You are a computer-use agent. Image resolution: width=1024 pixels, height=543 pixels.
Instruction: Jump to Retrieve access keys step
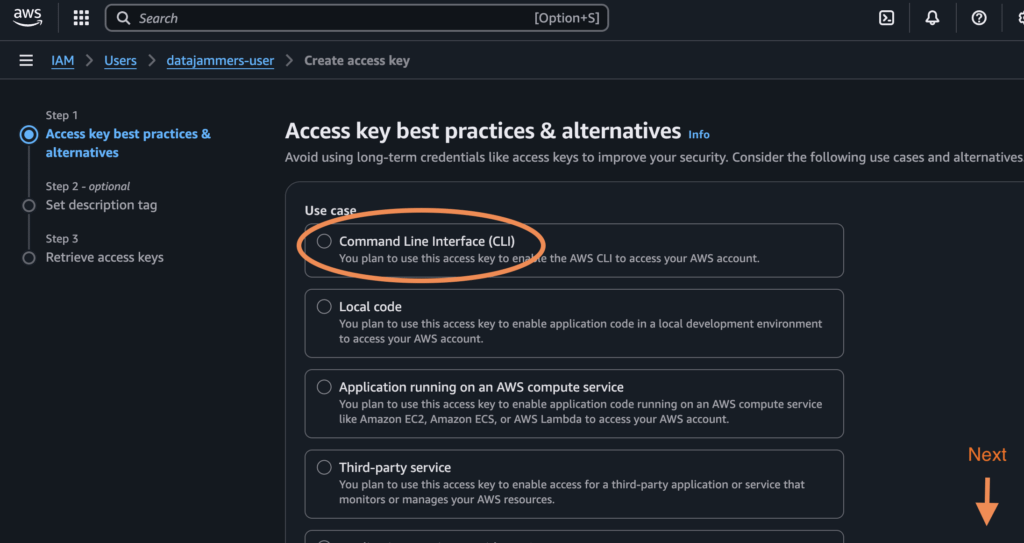pos(104,257)
